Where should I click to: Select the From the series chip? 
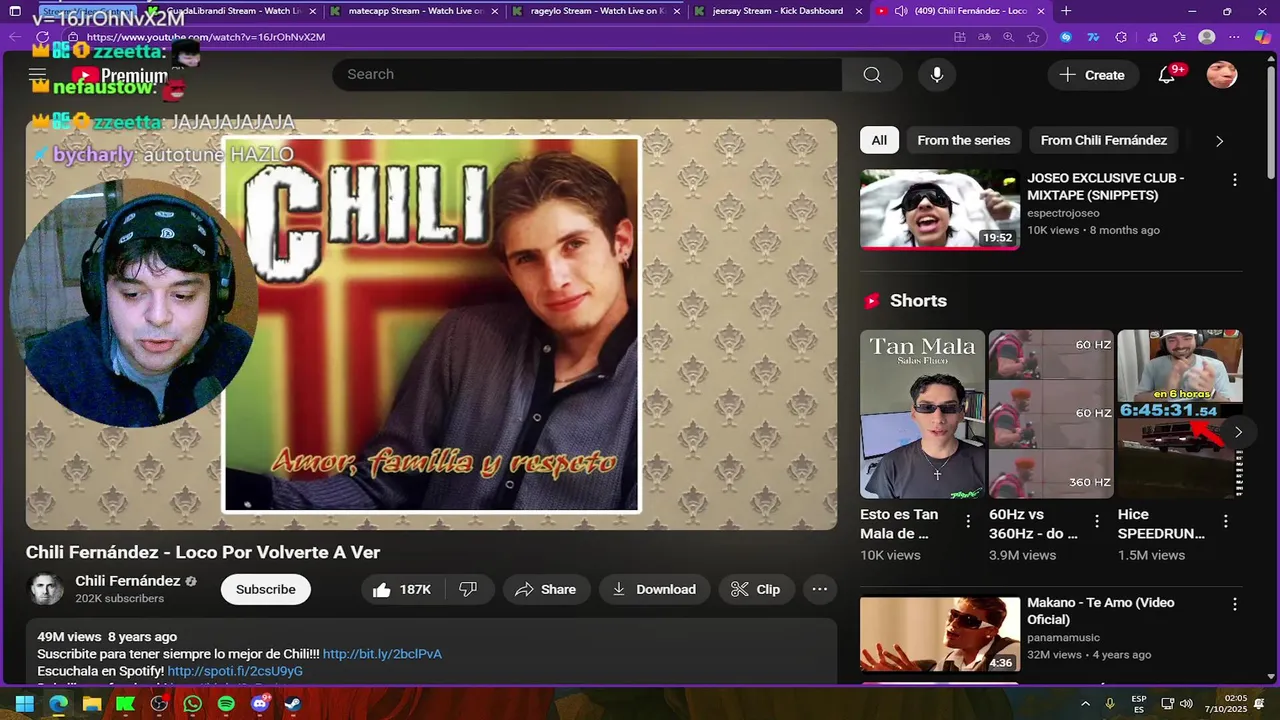point(964,140)
